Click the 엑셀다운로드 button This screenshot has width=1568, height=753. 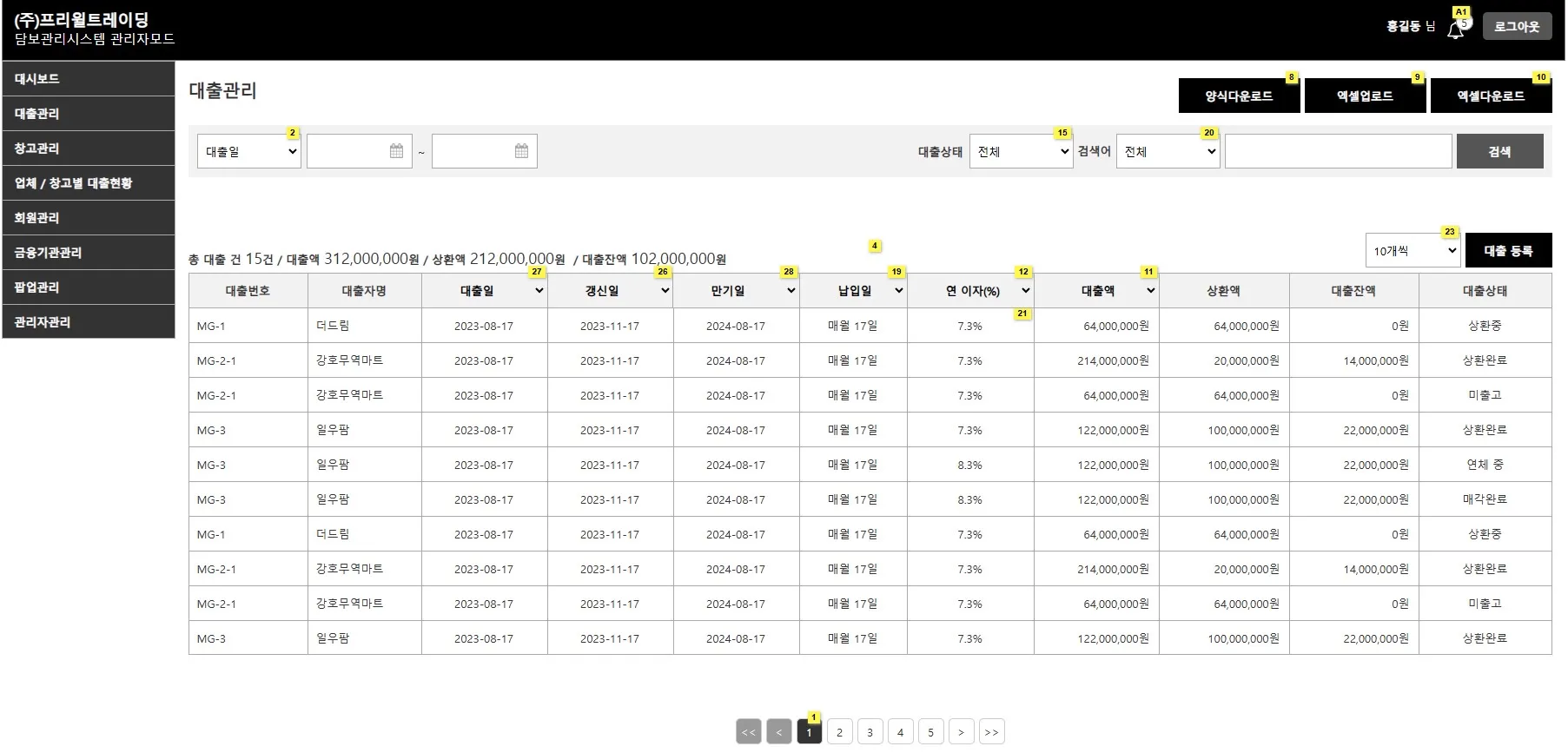[x=1491, y=96]
